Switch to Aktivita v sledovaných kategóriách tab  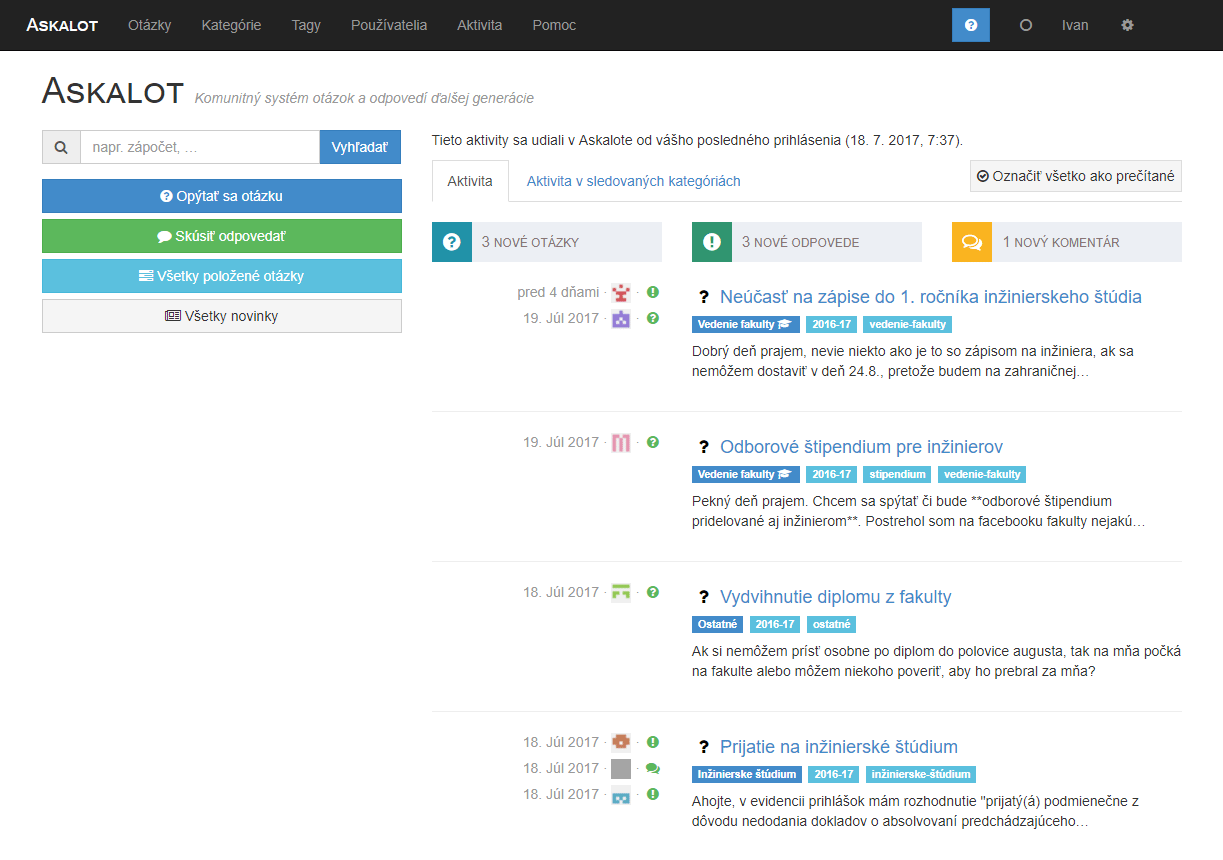coord(633,181)
